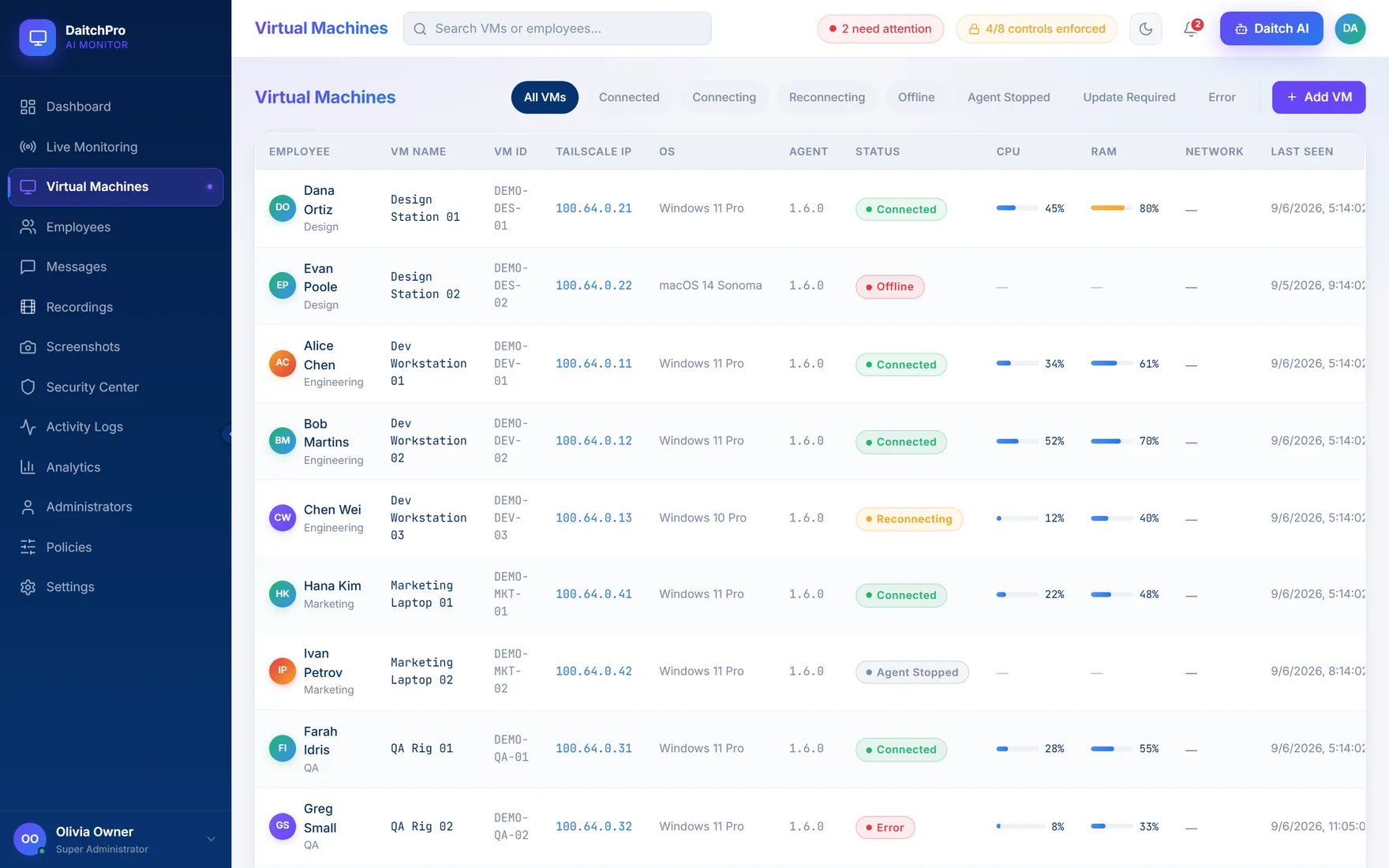The height and width of the screenshot is (868, 1389).
Task: Open the Settings gear icon
Action: point(28,587)
